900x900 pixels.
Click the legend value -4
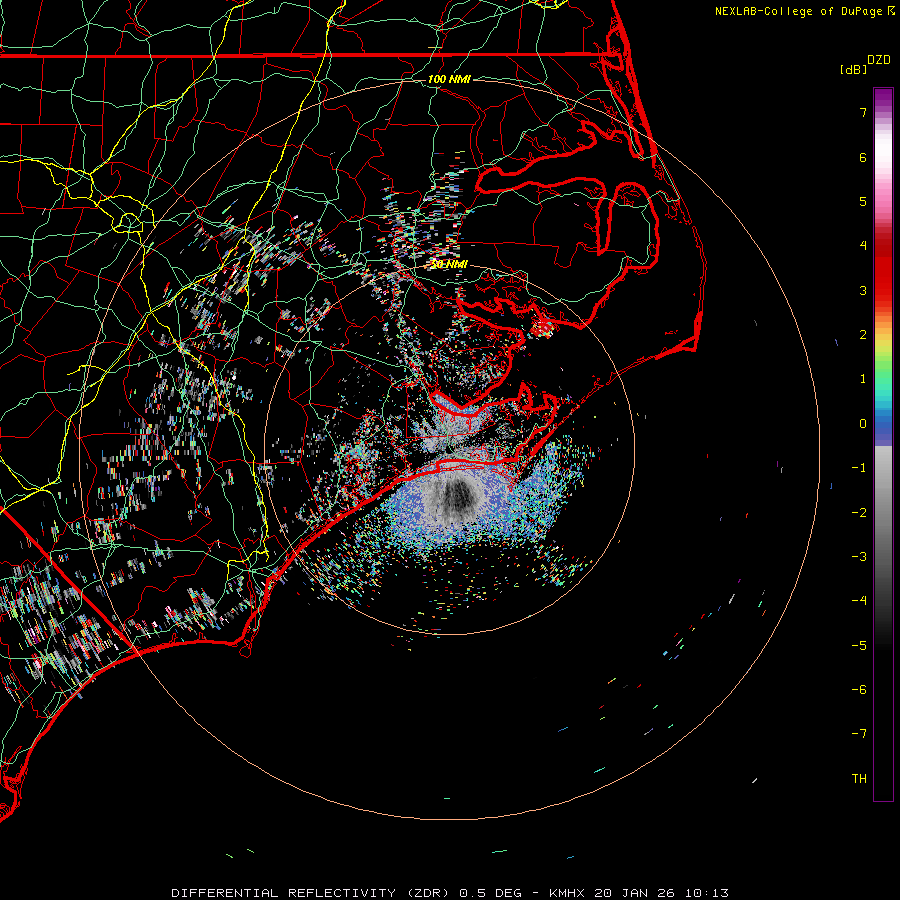click(859, 601)
